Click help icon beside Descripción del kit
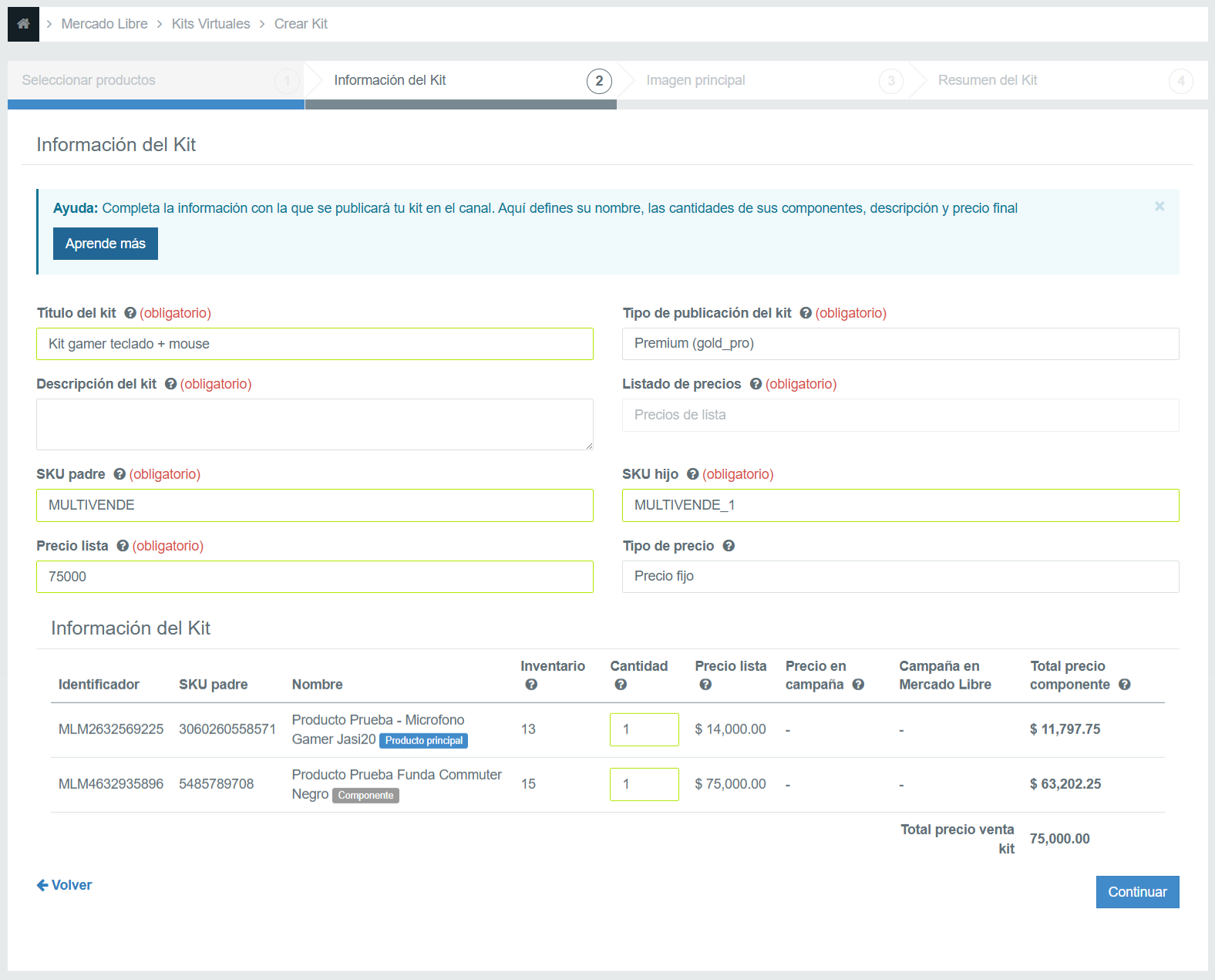The image size is (1215, 980). tap(171, 384)
